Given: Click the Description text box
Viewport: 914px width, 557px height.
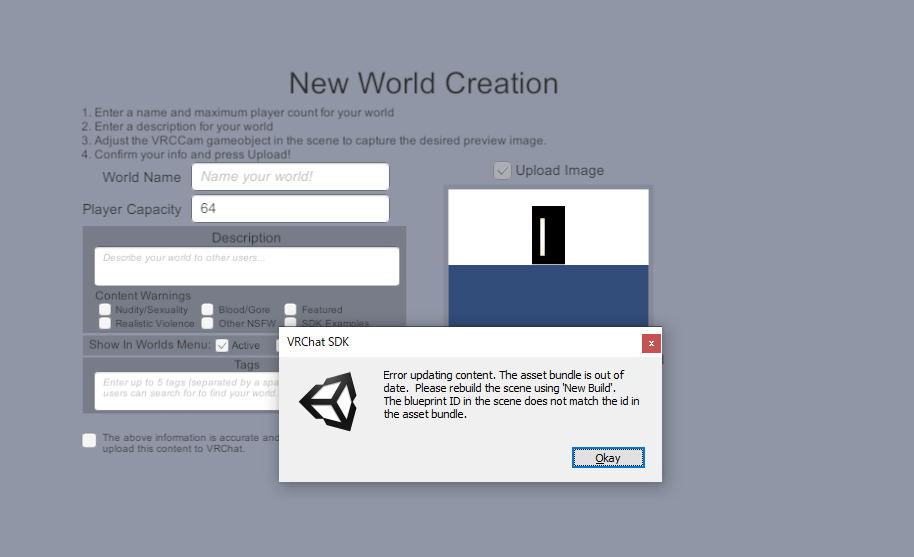Looking at the screenshot, I should tap(247, 266).
